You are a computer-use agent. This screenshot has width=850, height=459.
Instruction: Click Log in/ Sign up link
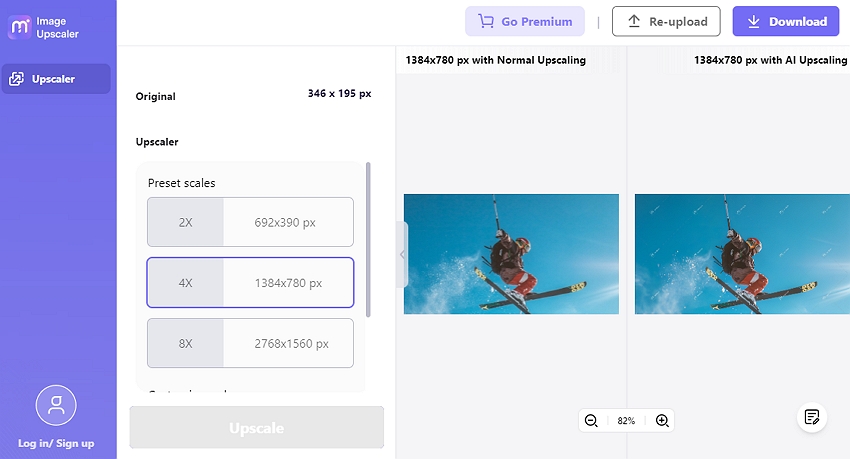56,443
